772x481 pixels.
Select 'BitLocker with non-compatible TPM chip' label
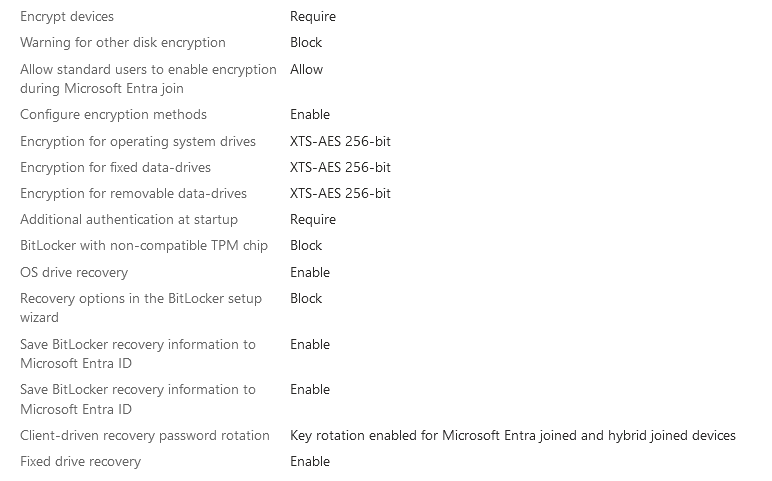144,246
